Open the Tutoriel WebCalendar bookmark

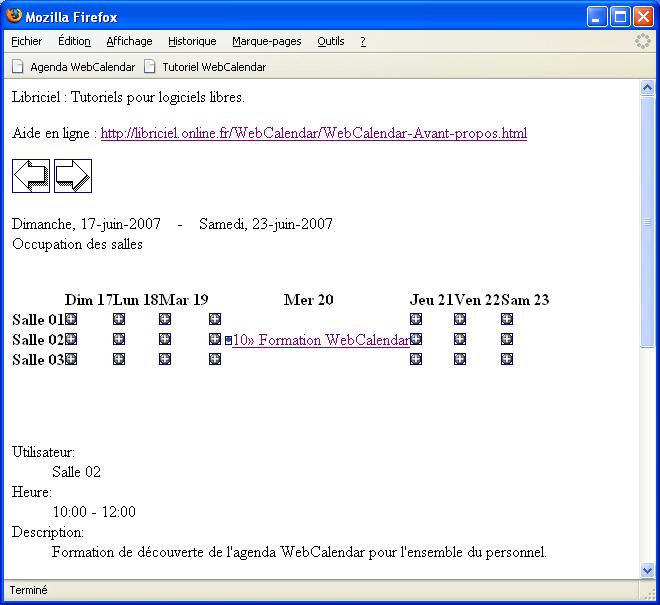205,67
